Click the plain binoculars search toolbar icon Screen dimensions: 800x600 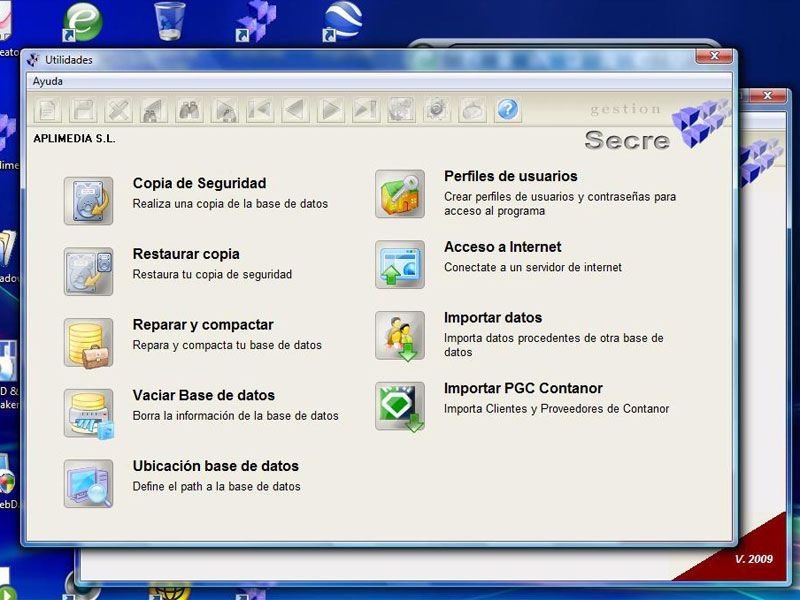pyautogui.click(x=189, y=110)
